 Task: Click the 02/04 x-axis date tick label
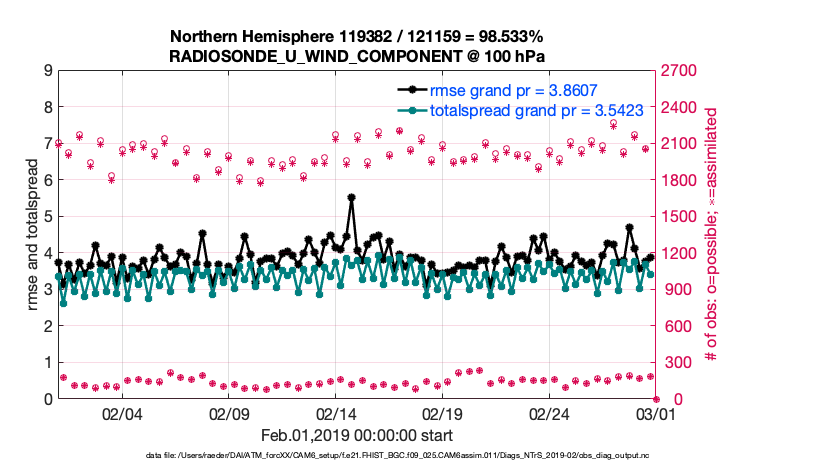pyautogui.click(x=122, y=414)
